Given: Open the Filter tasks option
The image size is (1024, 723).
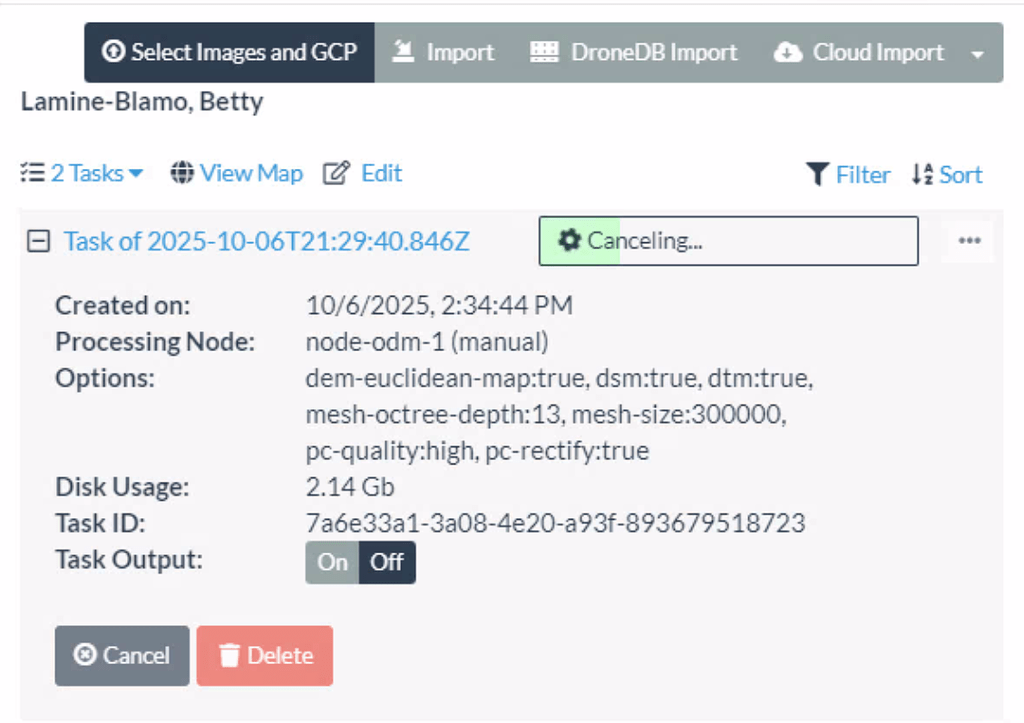Looking at the screenshot, I should pos(848,174).
